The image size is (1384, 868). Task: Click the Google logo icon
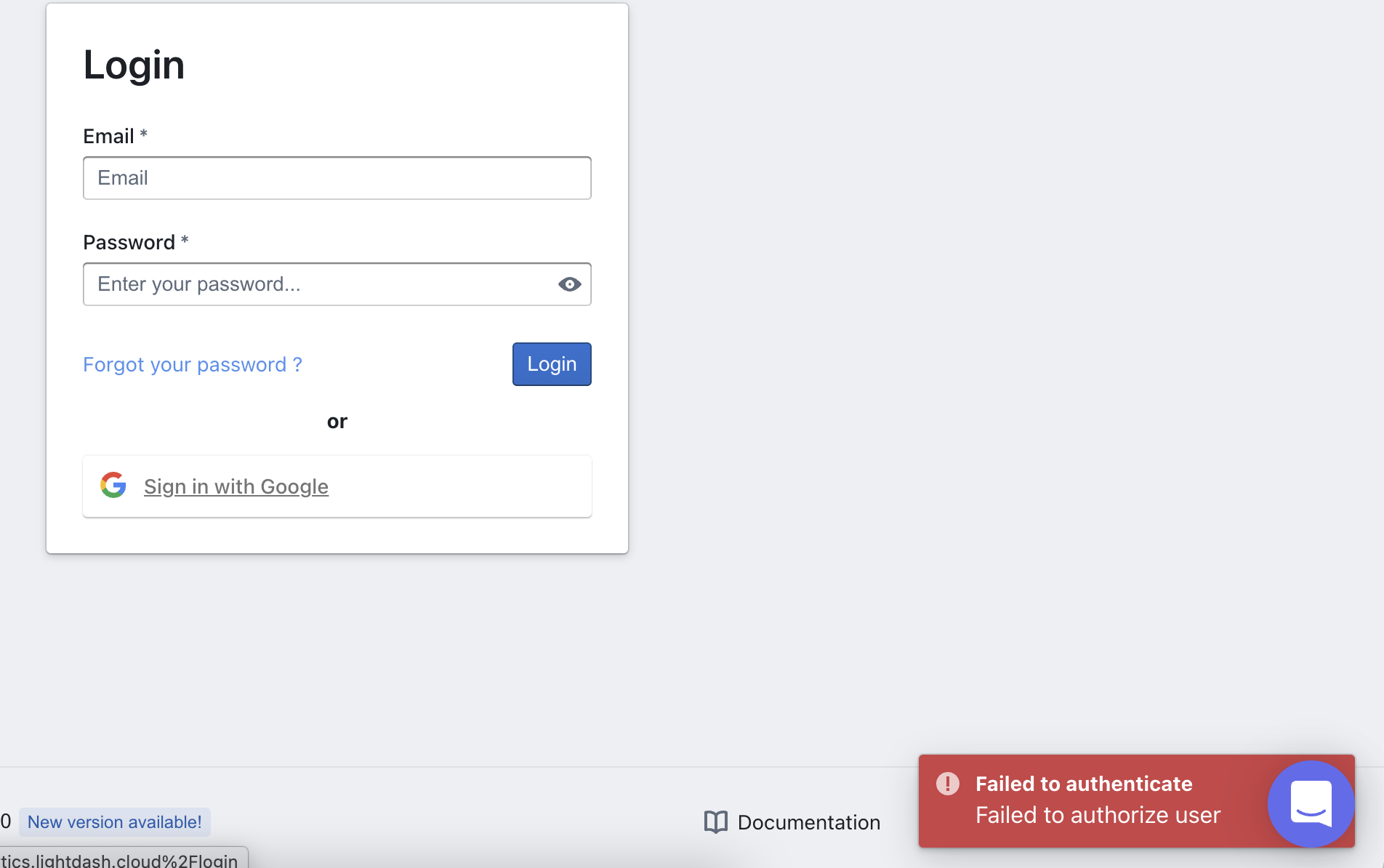[x=113, y=486]
